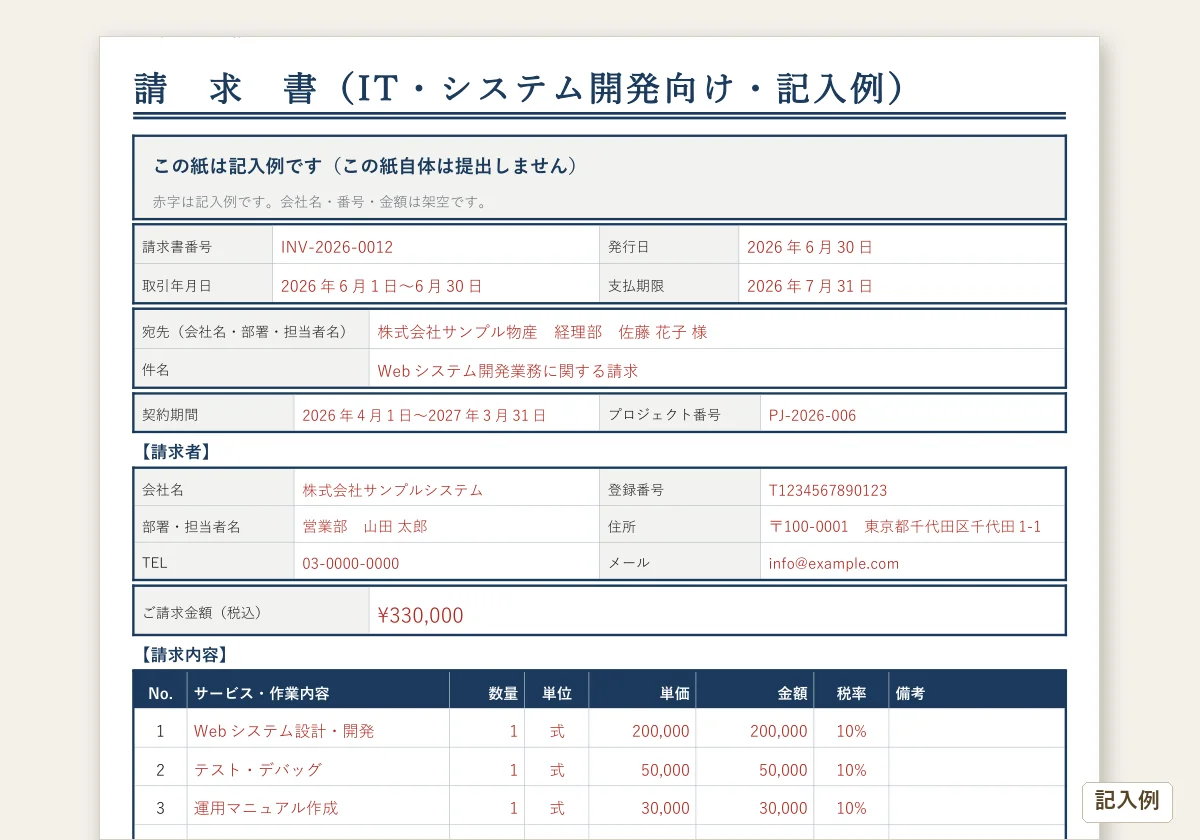The image size is (1200, 840).
Task: Select contract period 2026年4月1日〜2027年3月31日
Action: coord(424,415)
